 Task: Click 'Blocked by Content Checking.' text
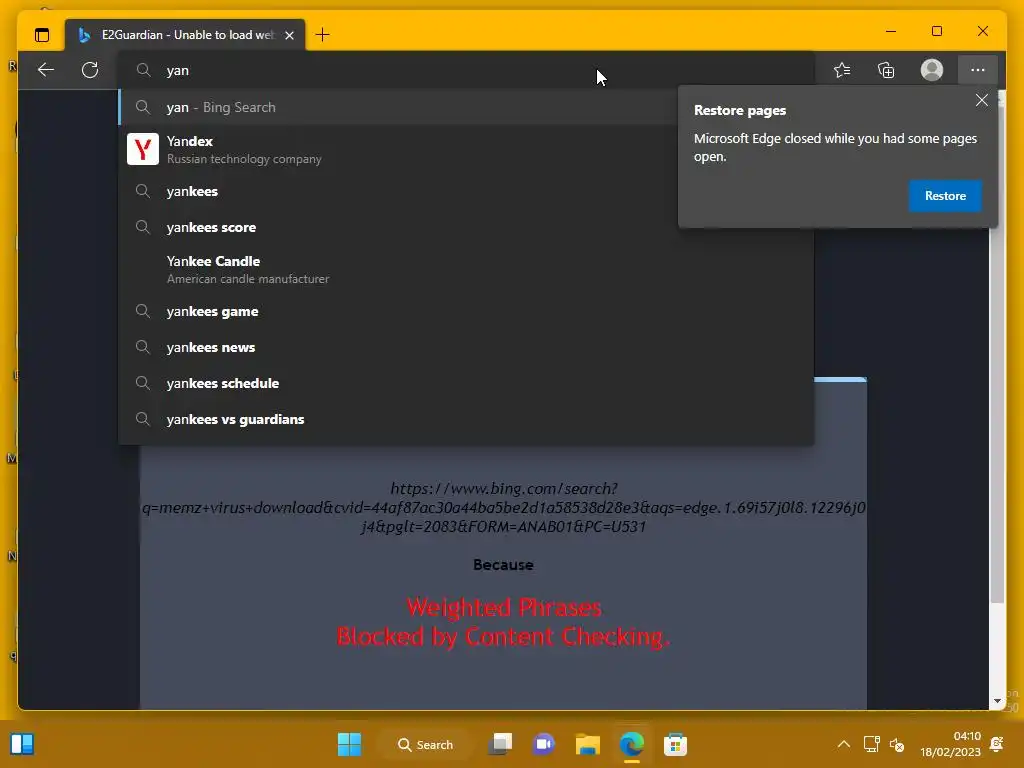[x=504, y=636]
